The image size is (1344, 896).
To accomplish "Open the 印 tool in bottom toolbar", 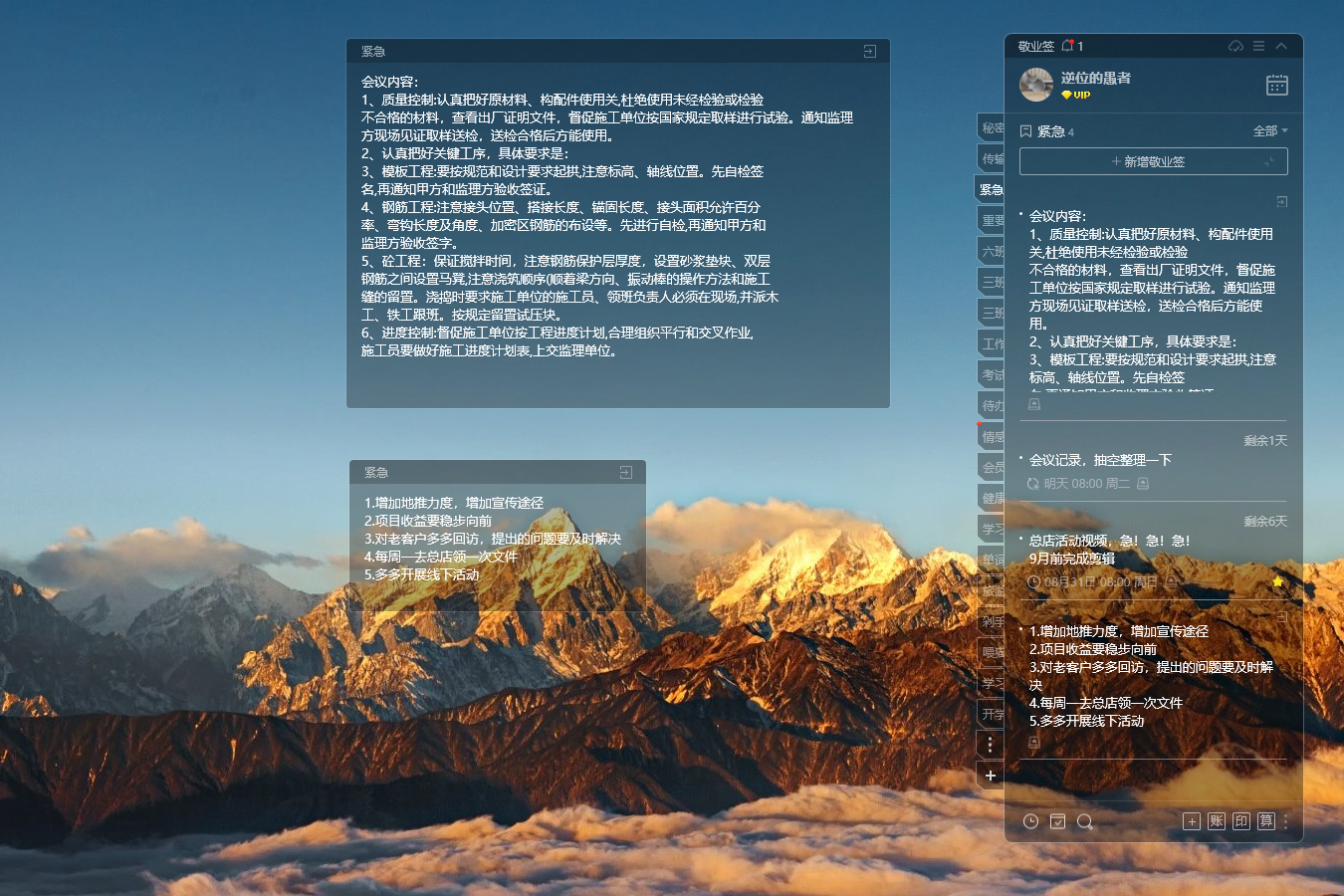I will coord(1241,821).
